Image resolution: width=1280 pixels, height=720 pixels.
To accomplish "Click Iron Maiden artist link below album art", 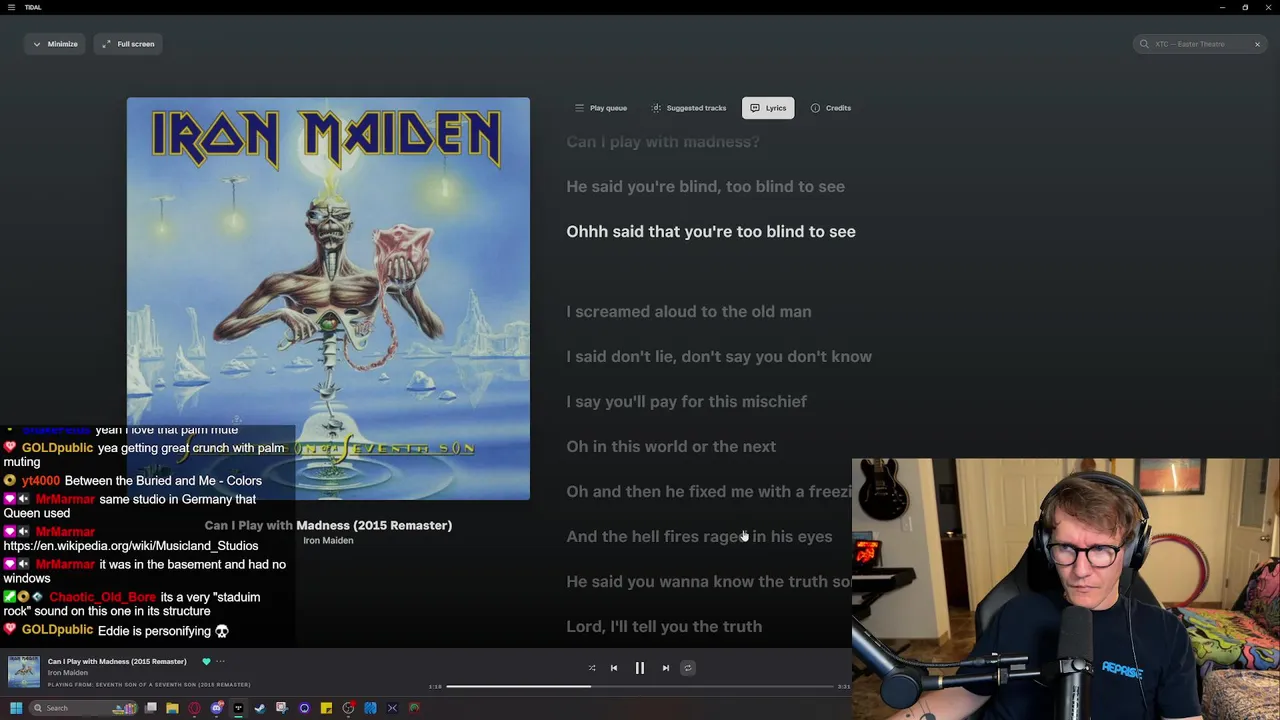I will (328, 541).
